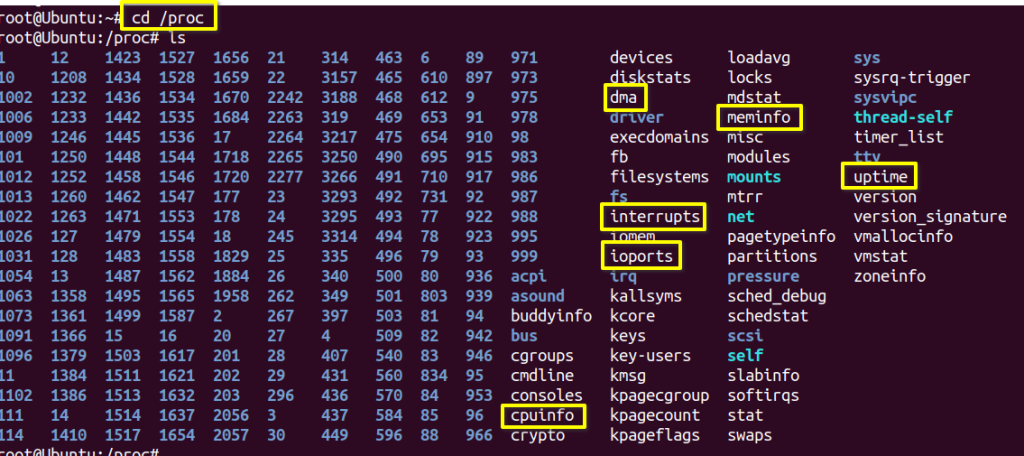Select the loadavg entry

point(758,58)
